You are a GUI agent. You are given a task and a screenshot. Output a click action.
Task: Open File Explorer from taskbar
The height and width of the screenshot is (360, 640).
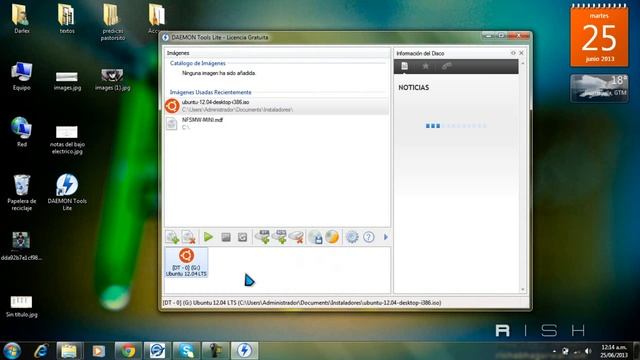[69, 351]
